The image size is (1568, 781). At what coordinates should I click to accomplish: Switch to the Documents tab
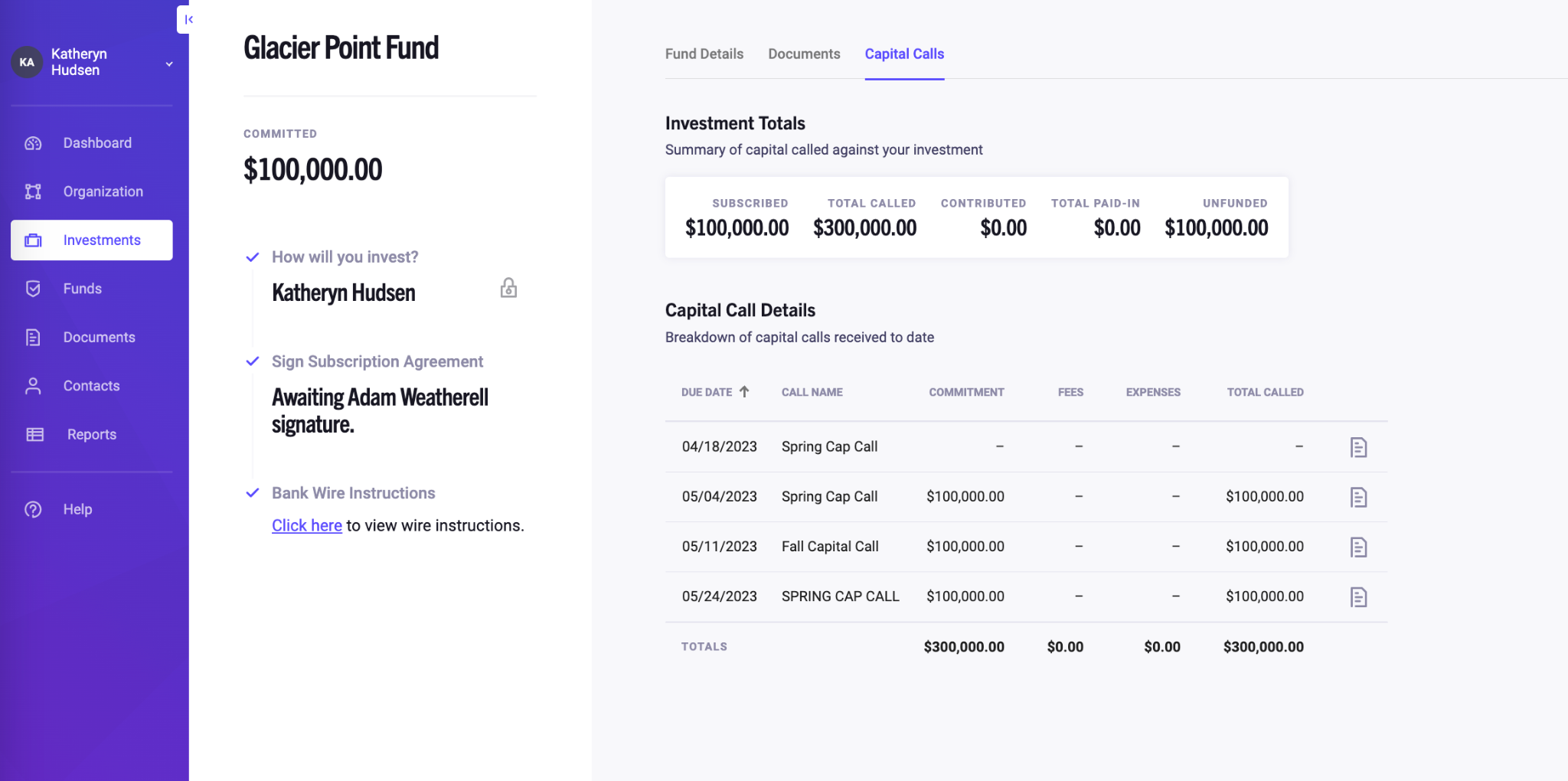pyautogui.click(x=804, y=54)
